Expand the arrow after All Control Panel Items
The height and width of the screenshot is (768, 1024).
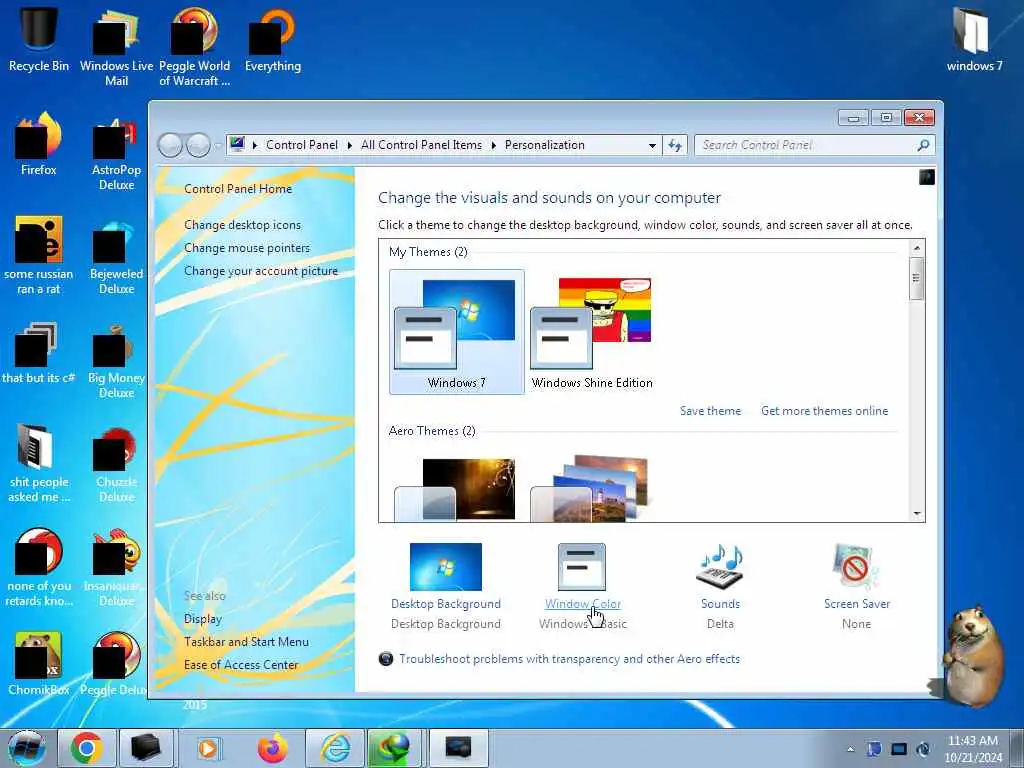pyautogui.click(x=493, y=145)
